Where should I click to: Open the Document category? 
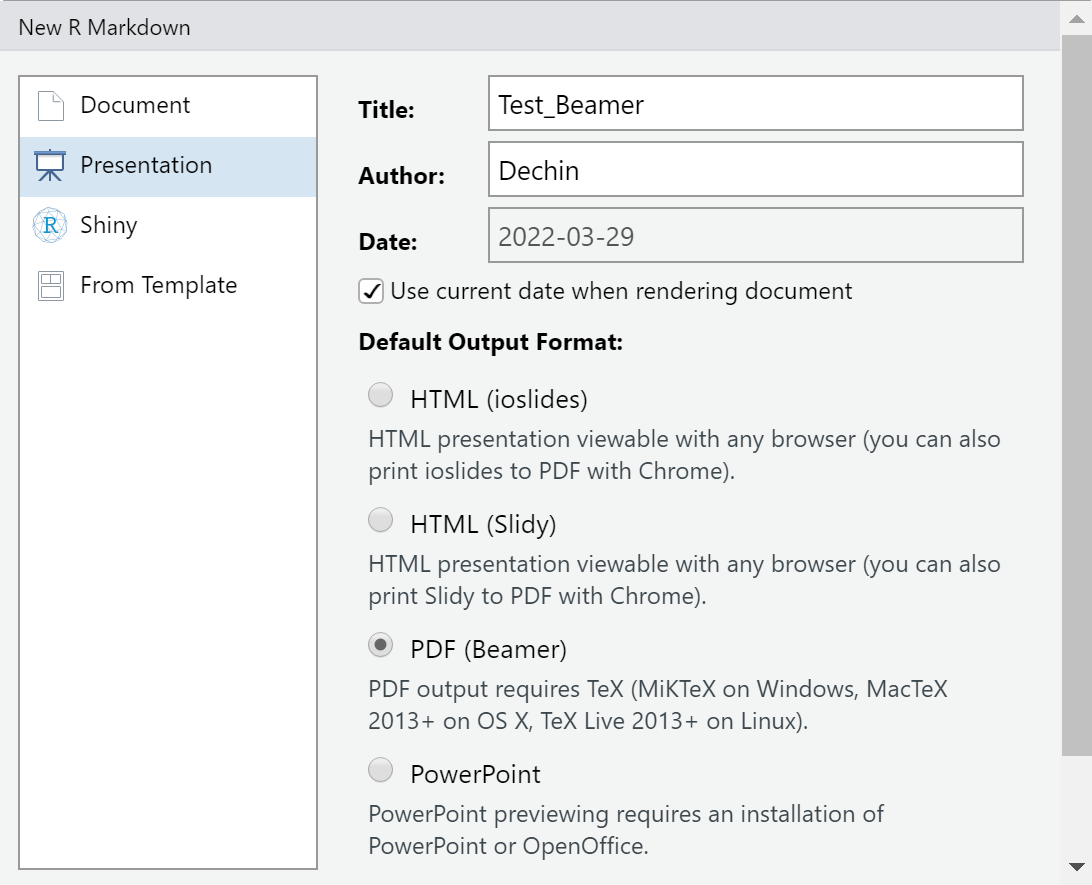135,106
